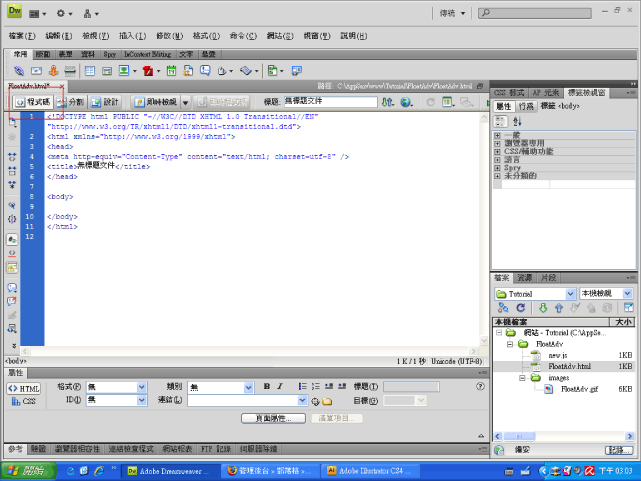Image resolution: width=641 pixels, height=481 pixels.
Task: Expand the CSS/輔助功能 attribute category
Action: pos(497,152)
